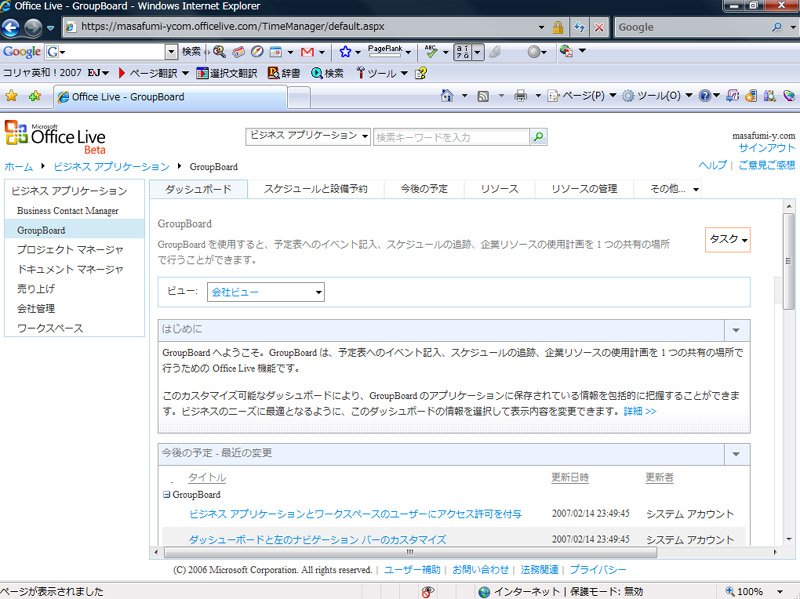Collapse the はじめに section arrow
This screenshot has height=599, width=800.
tap(736, 330)
